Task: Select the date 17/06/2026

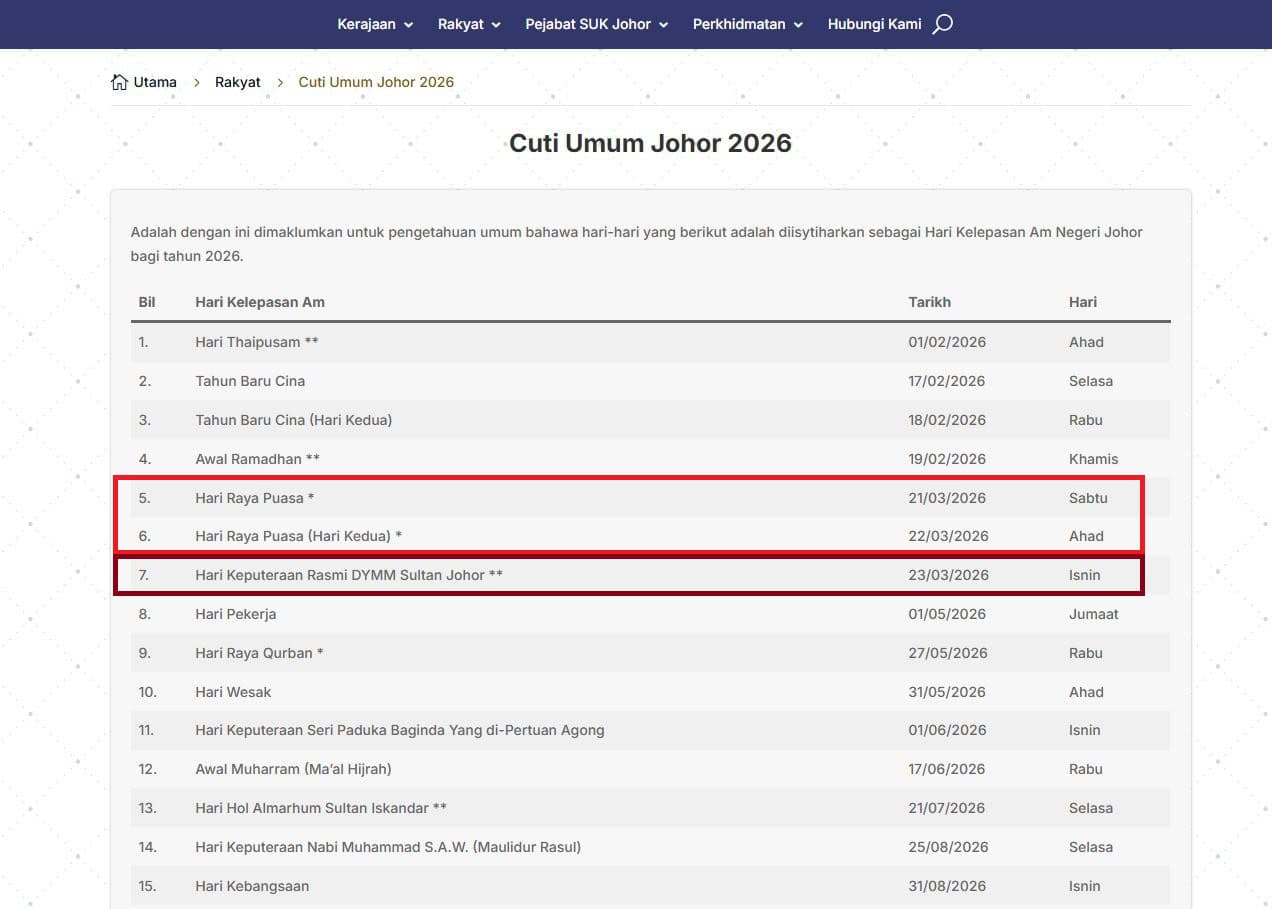Action: (x=947, y=769)
